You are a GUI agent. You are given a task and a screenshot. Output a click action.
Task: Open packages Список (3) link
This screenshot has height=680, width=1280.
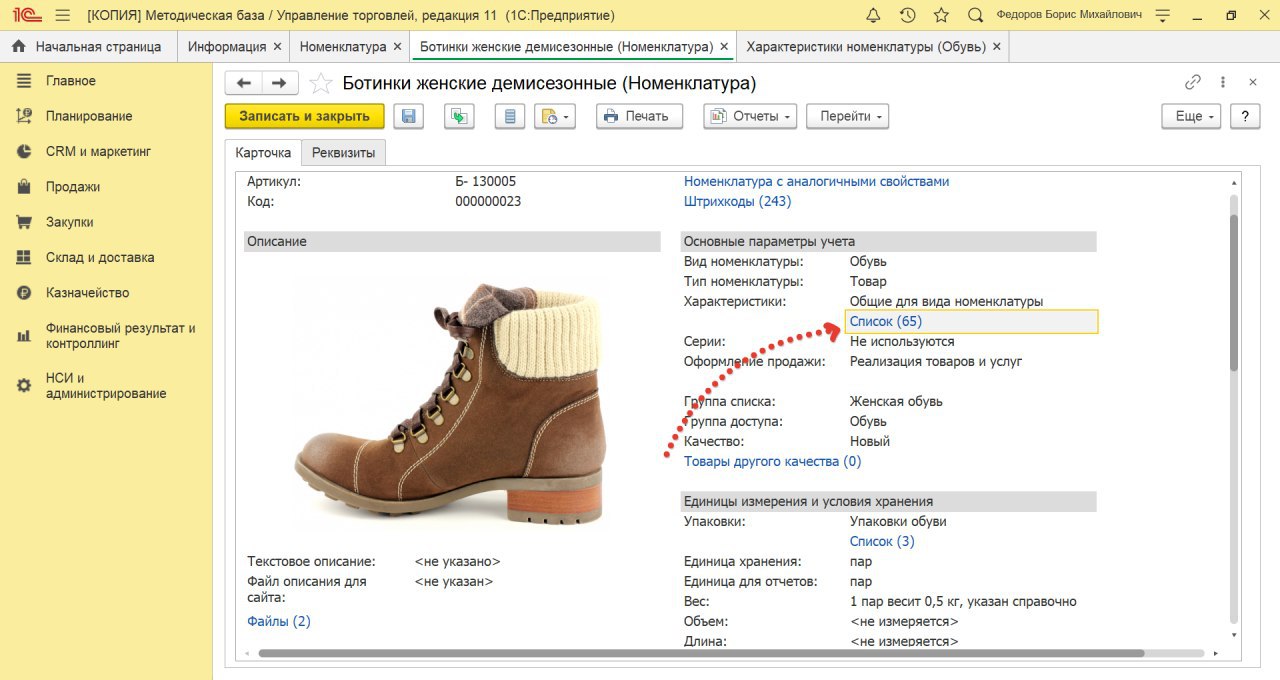coord(882,541)
